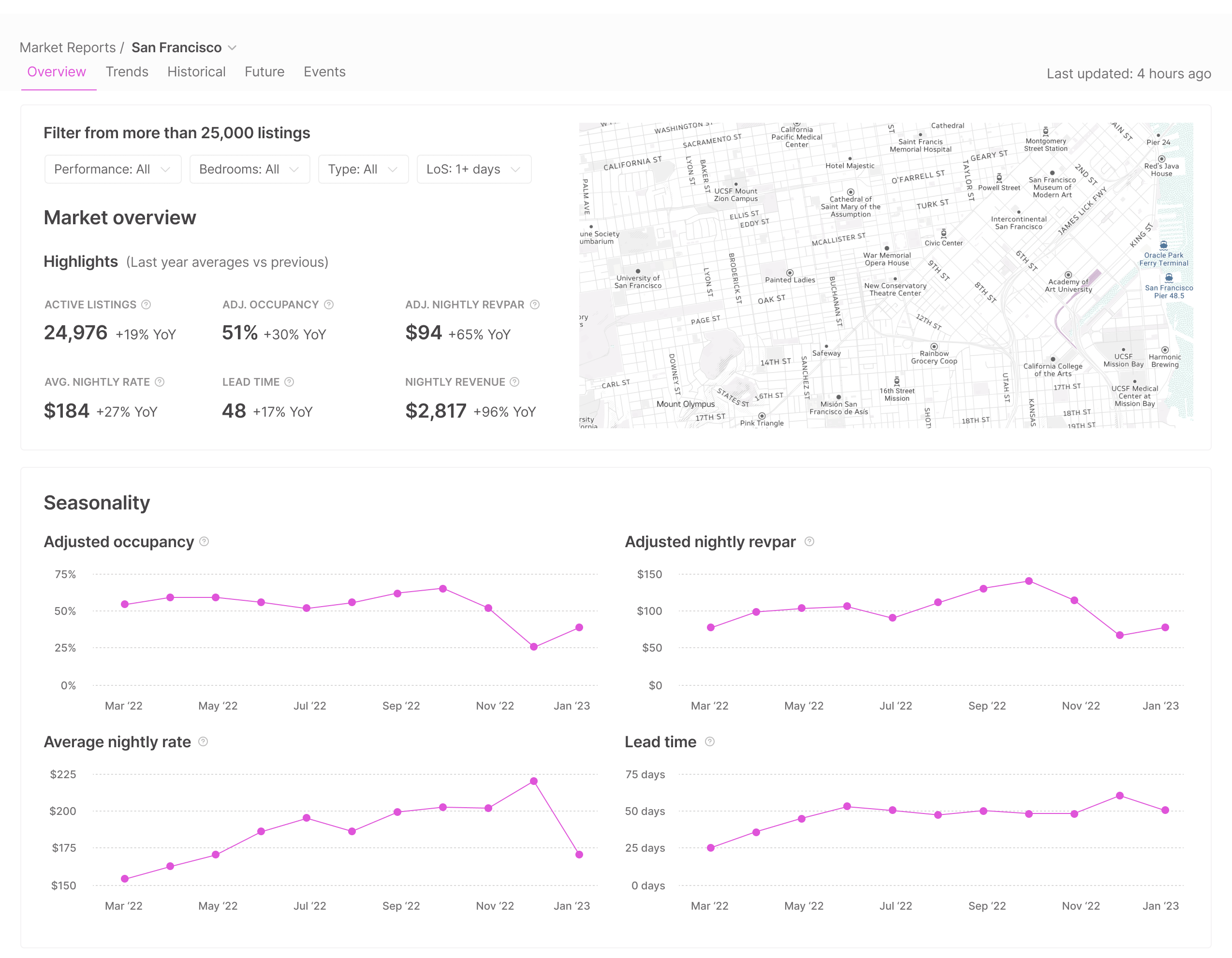
Task: Click Oracle Park Ferry Terminal map marker
Action: point(1163,245)
